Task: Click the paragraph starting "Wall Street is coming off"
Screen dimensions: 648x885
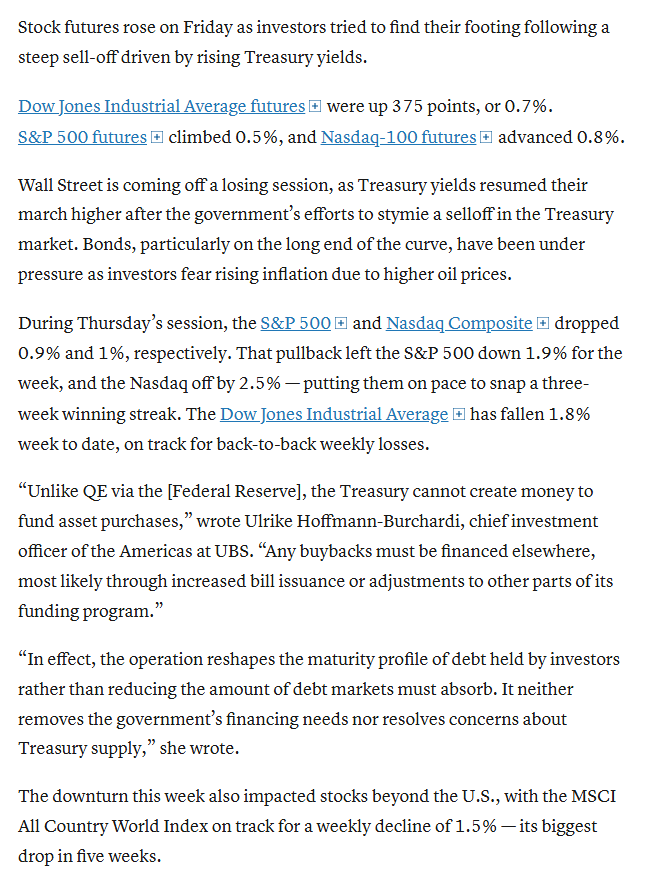Action: (x=316, y=229)
